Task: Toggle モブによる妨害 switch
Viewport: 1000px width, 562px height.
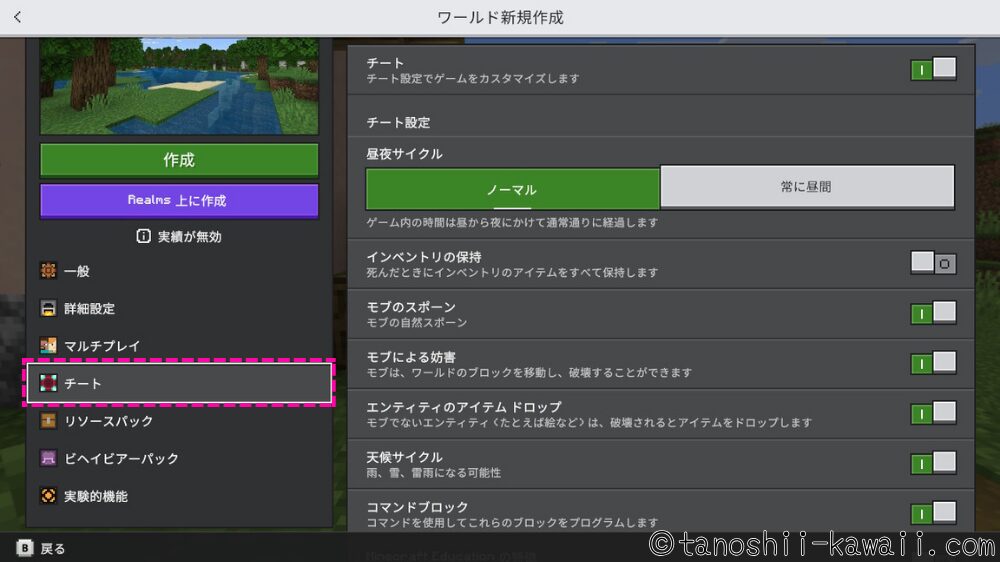Action: [933, 363]
